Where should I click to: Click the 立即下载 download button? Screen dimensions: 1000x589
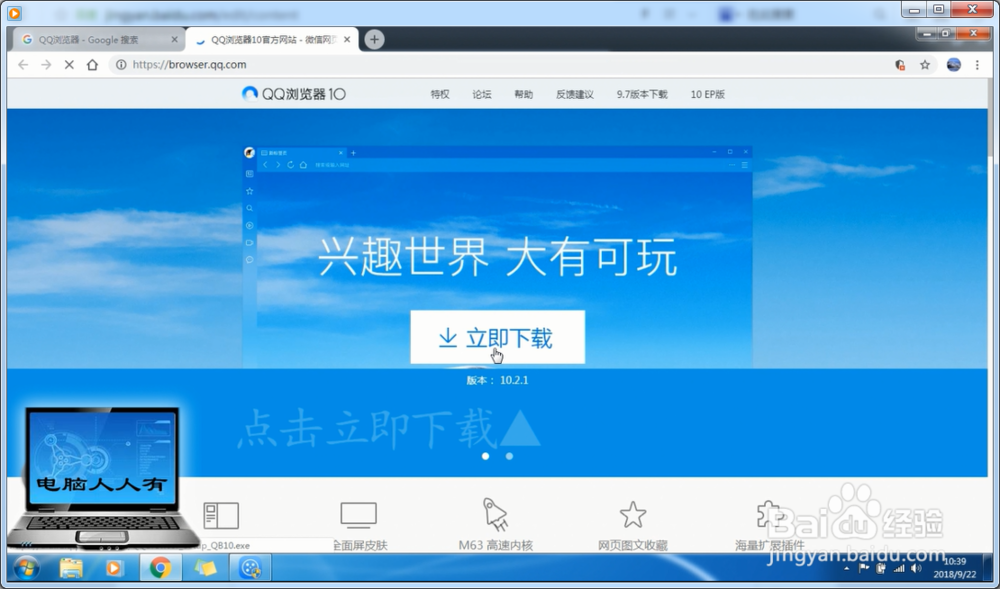pyautogui.click(x=497, y=337)
